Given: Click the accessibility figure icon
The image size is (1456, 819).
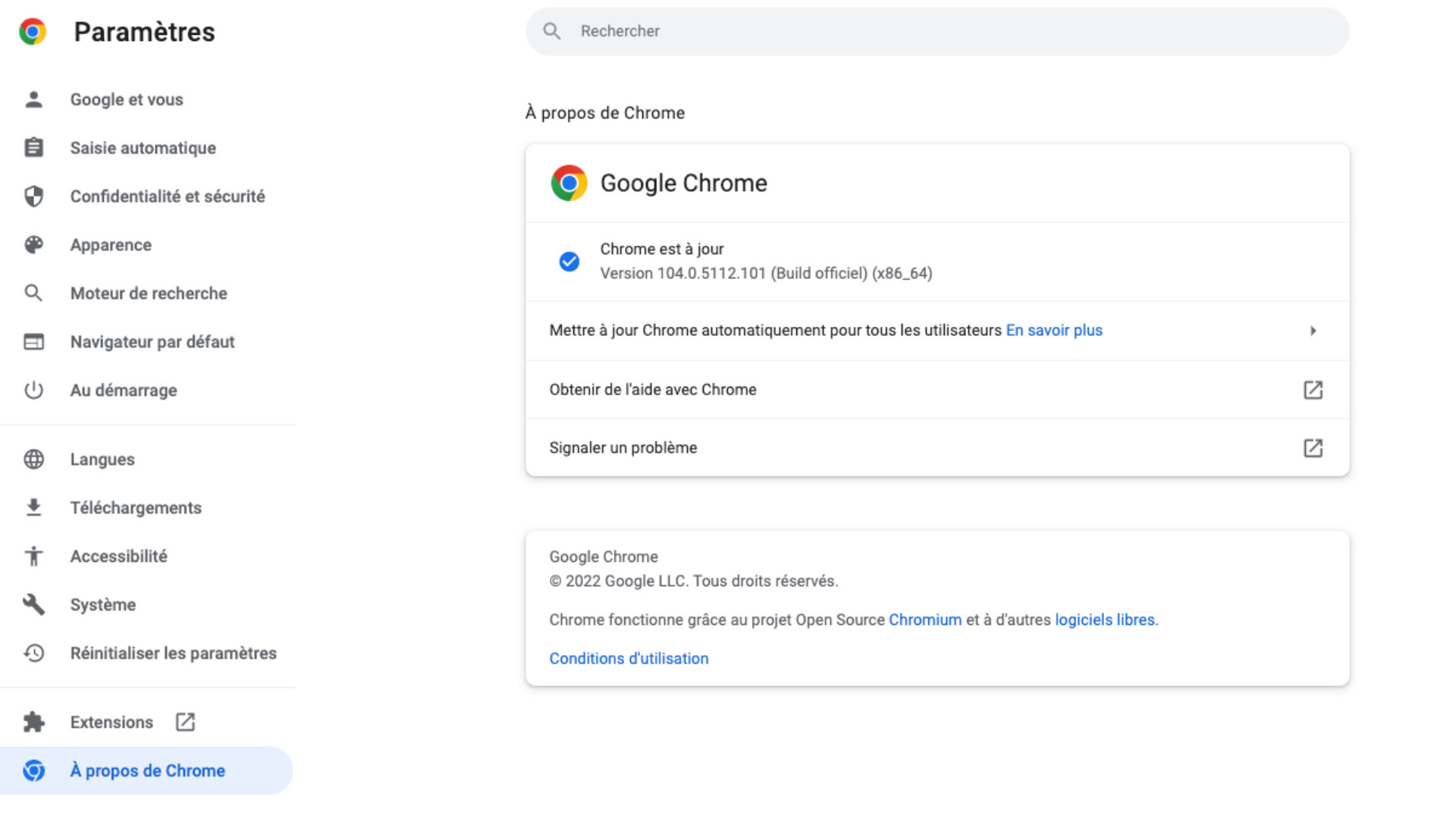Looking at the screenshot, I should tap(33, 556).
